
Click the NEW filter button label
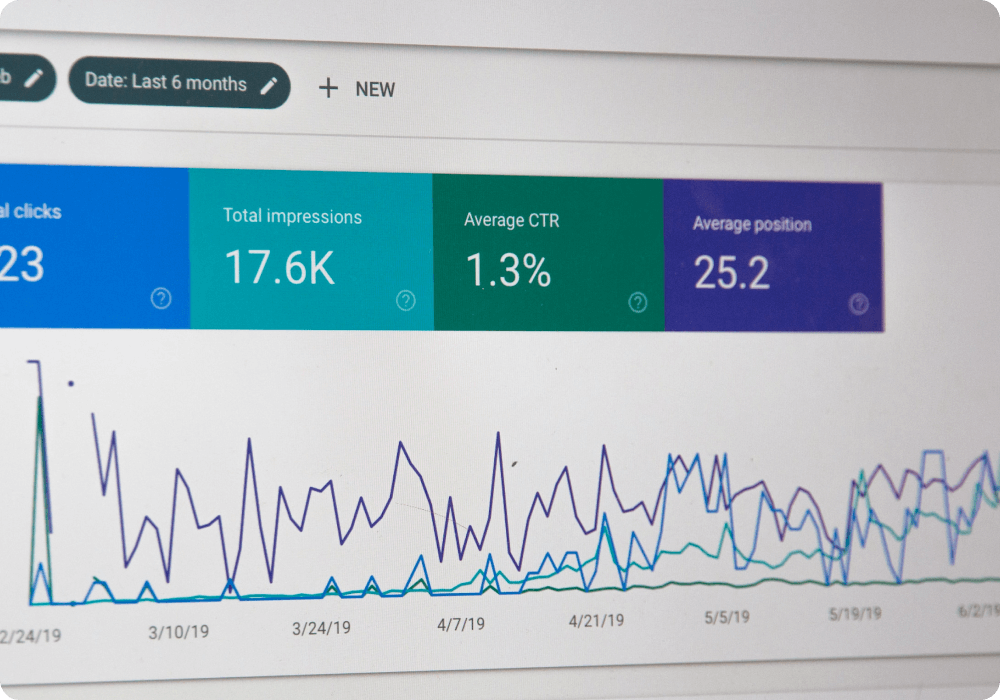[375, 90]
